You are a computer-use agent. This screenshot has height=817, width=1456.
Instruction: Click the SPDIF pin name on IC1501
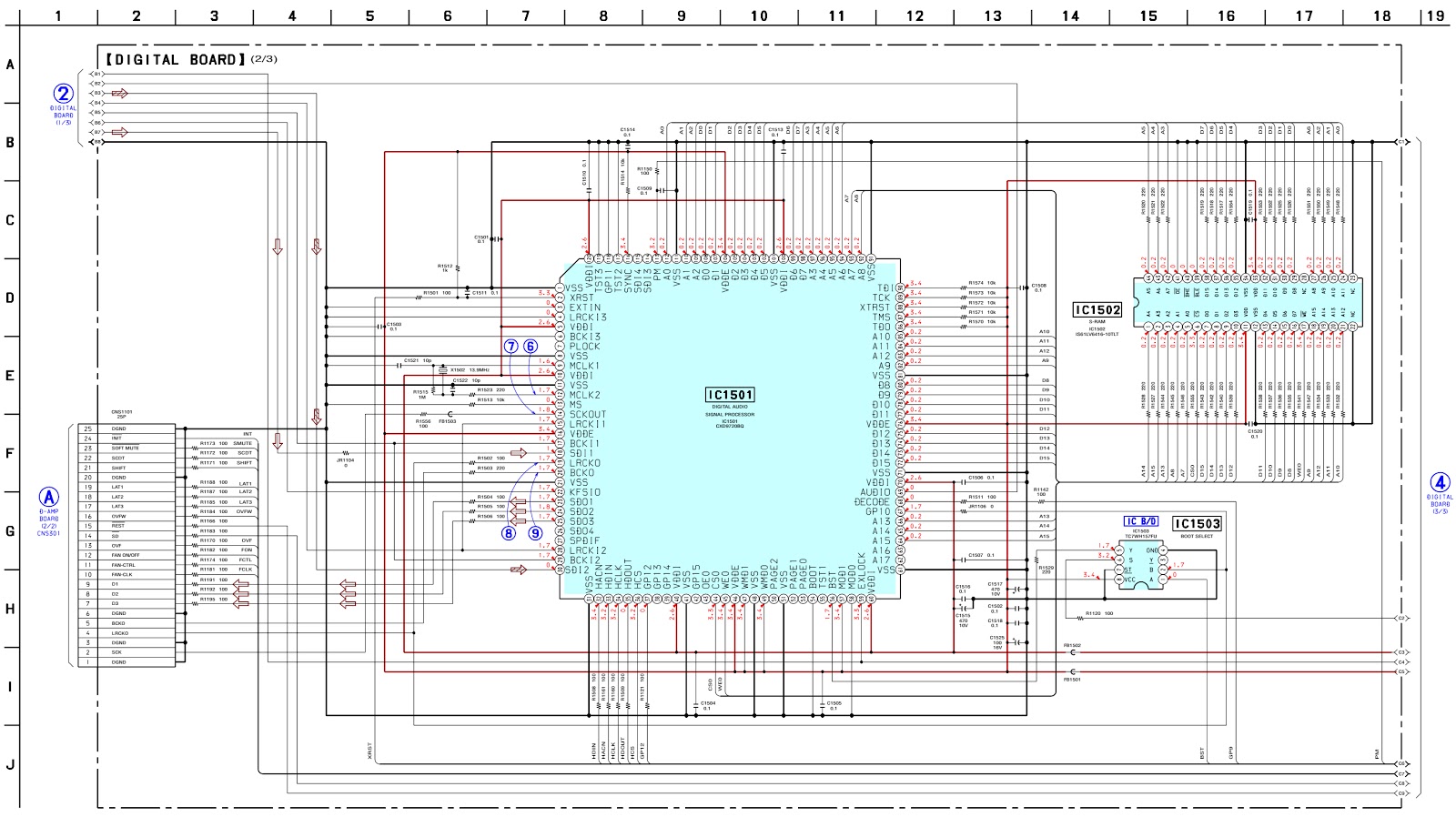585,541
